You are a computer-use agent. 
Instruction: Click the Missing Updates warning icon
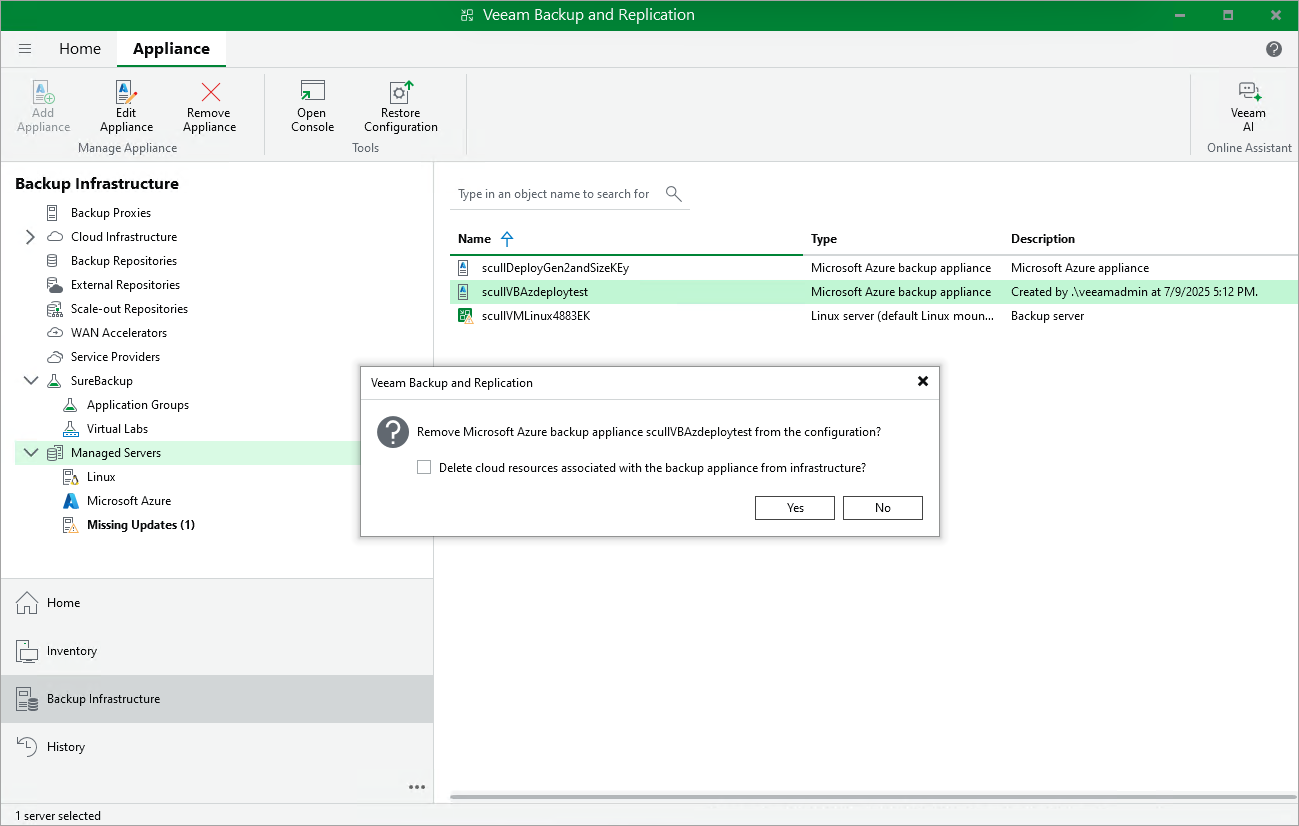point(70,525)
